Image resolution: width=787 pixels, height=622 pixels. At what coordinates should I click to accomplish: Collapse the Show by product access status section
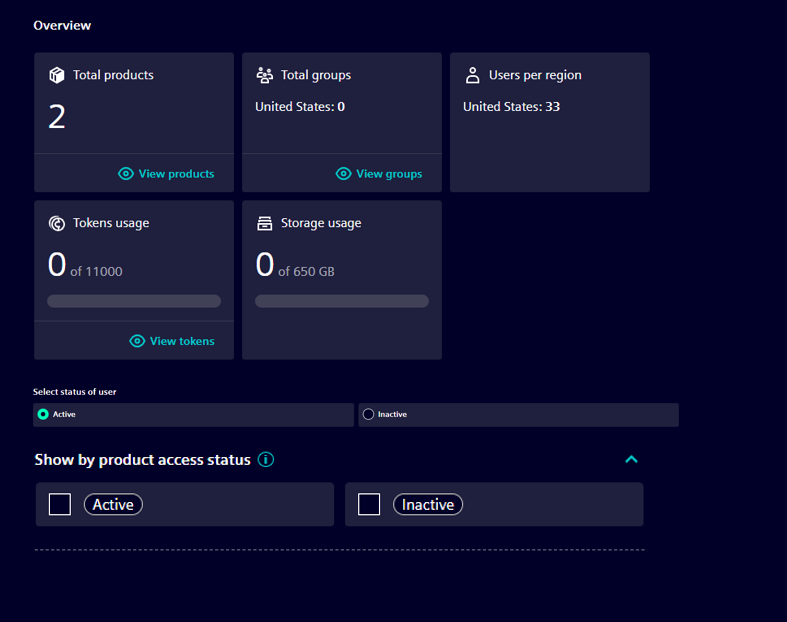pos(631,460)
